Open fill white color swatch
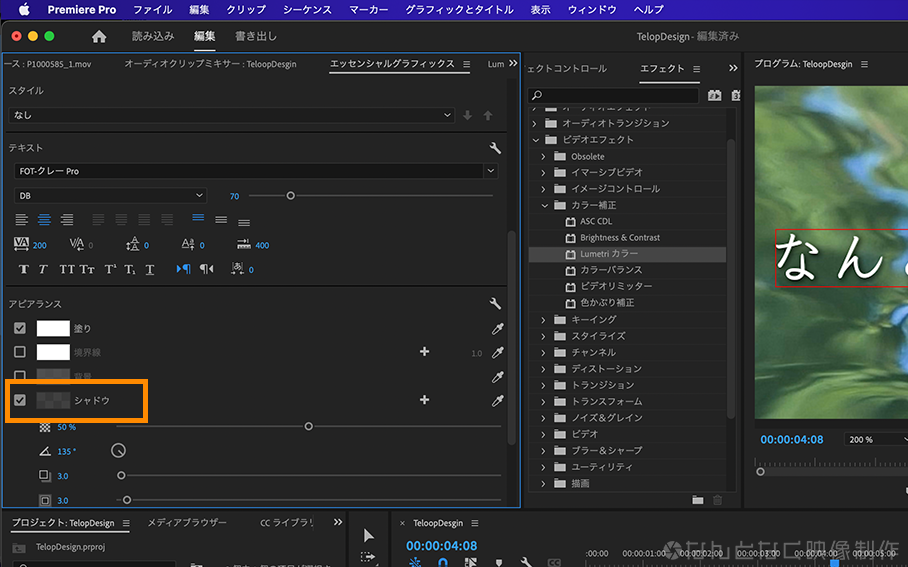Image resolution: width=908 pixels, height=567 pixels. click(x=53, y=328)
